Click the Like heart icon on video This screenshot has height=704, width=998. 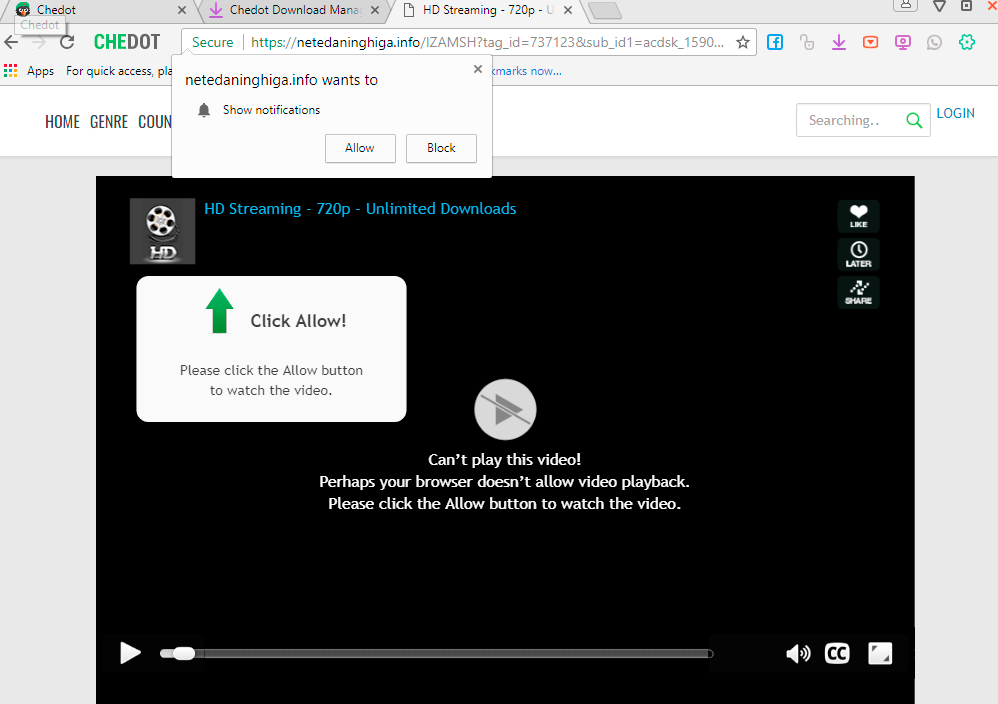[x=858, y=216]
